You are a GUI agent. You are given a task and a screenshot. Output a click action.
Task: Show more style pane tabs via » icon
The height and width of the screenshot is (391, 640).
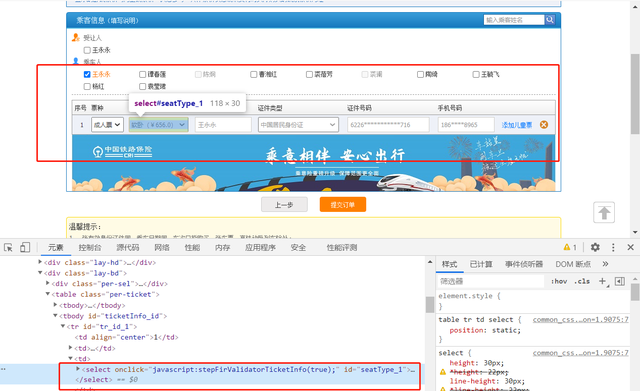coord(605,264)
